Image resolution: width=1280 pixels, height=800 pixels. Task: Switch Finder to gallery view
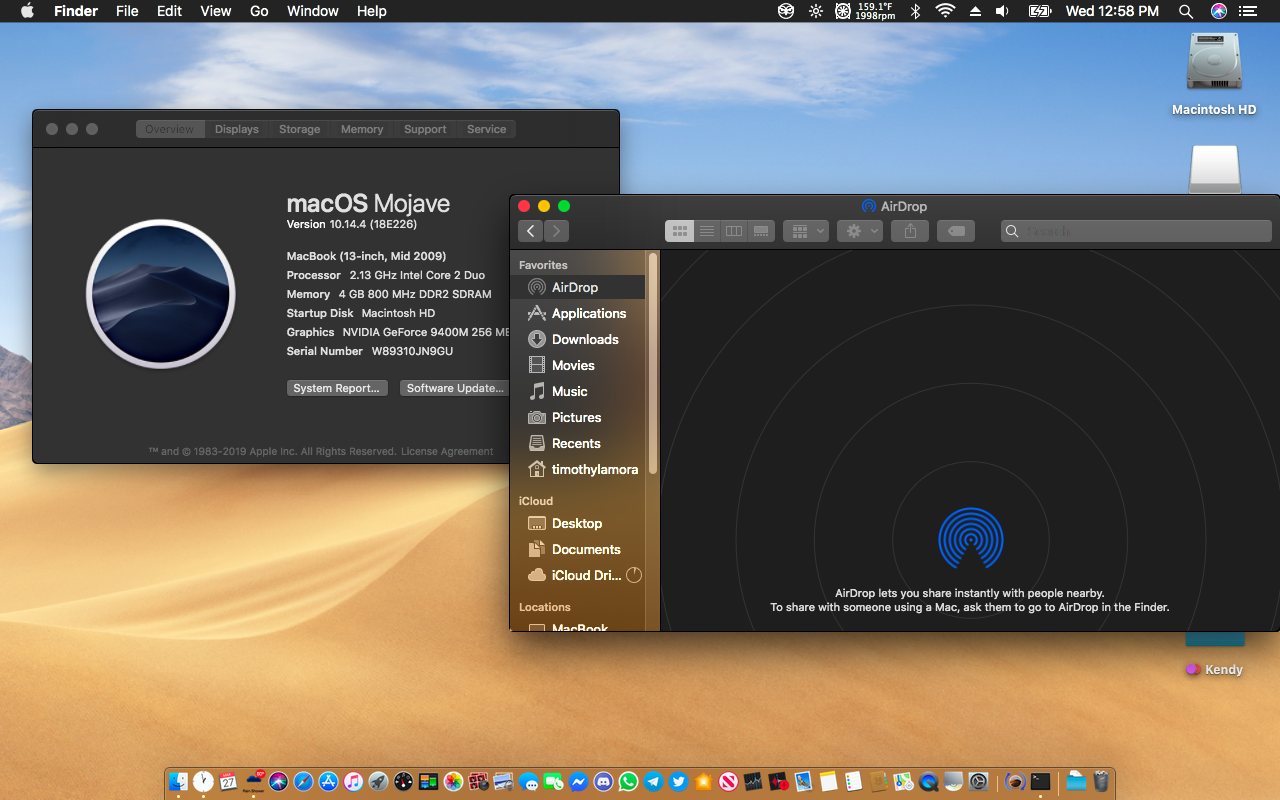click(x=761, y=231)
